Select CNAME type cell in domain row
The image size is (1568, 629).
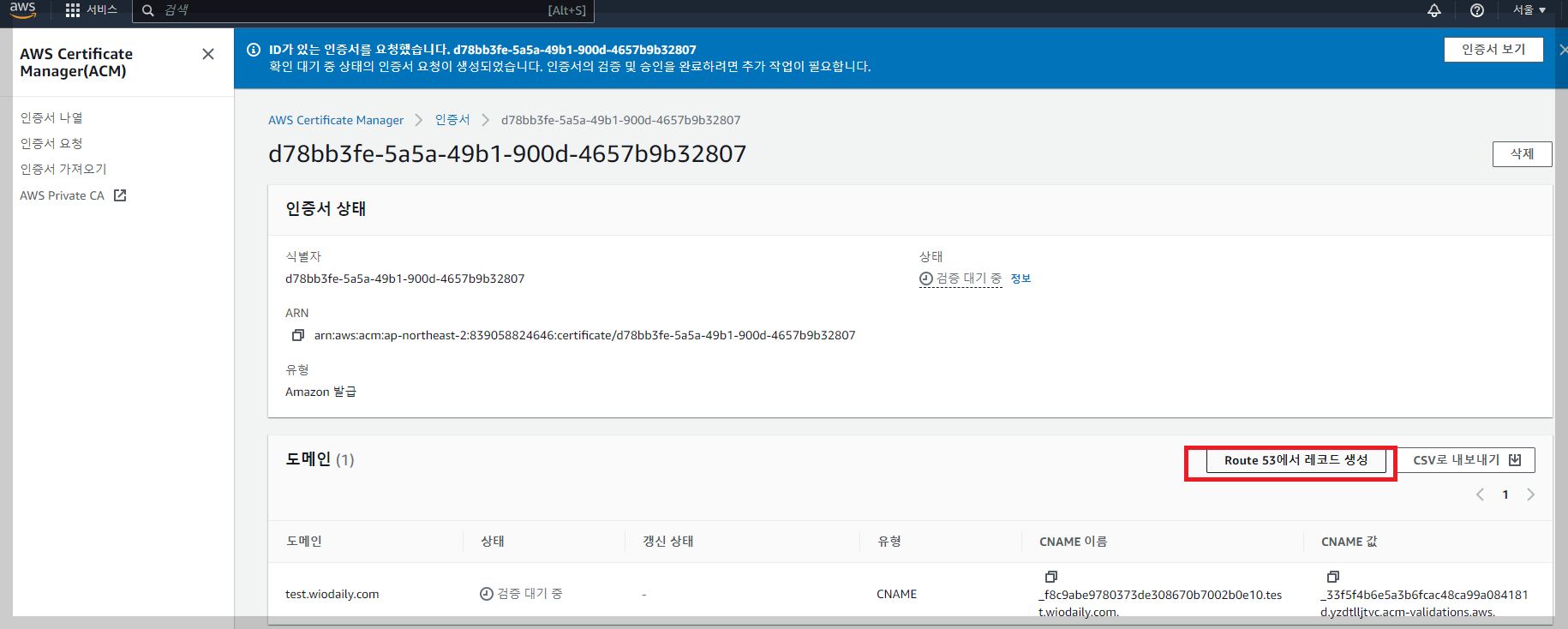897,594
